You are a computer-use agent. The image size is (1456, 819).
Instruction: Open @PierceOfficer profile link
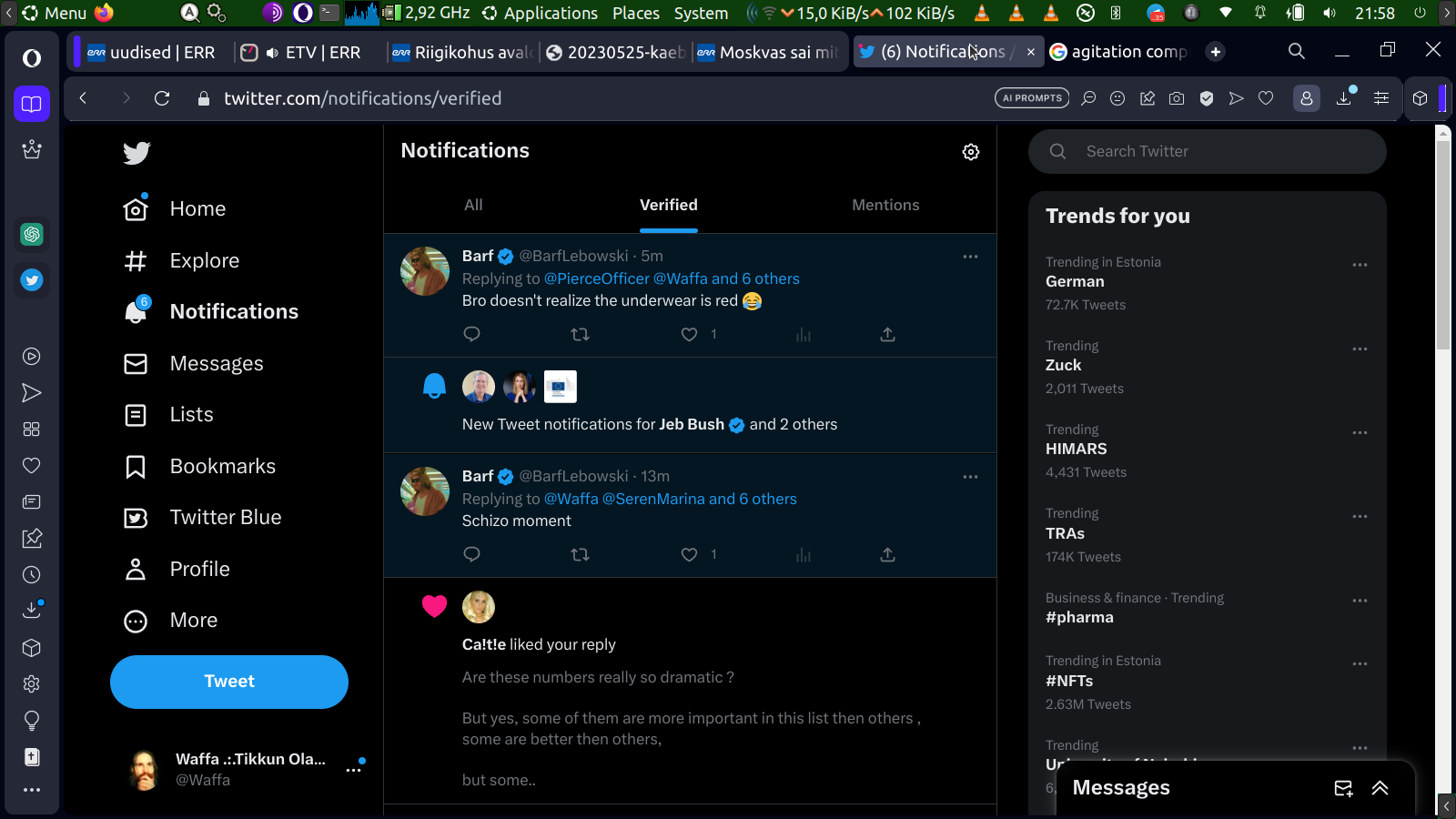coord(597,279)
